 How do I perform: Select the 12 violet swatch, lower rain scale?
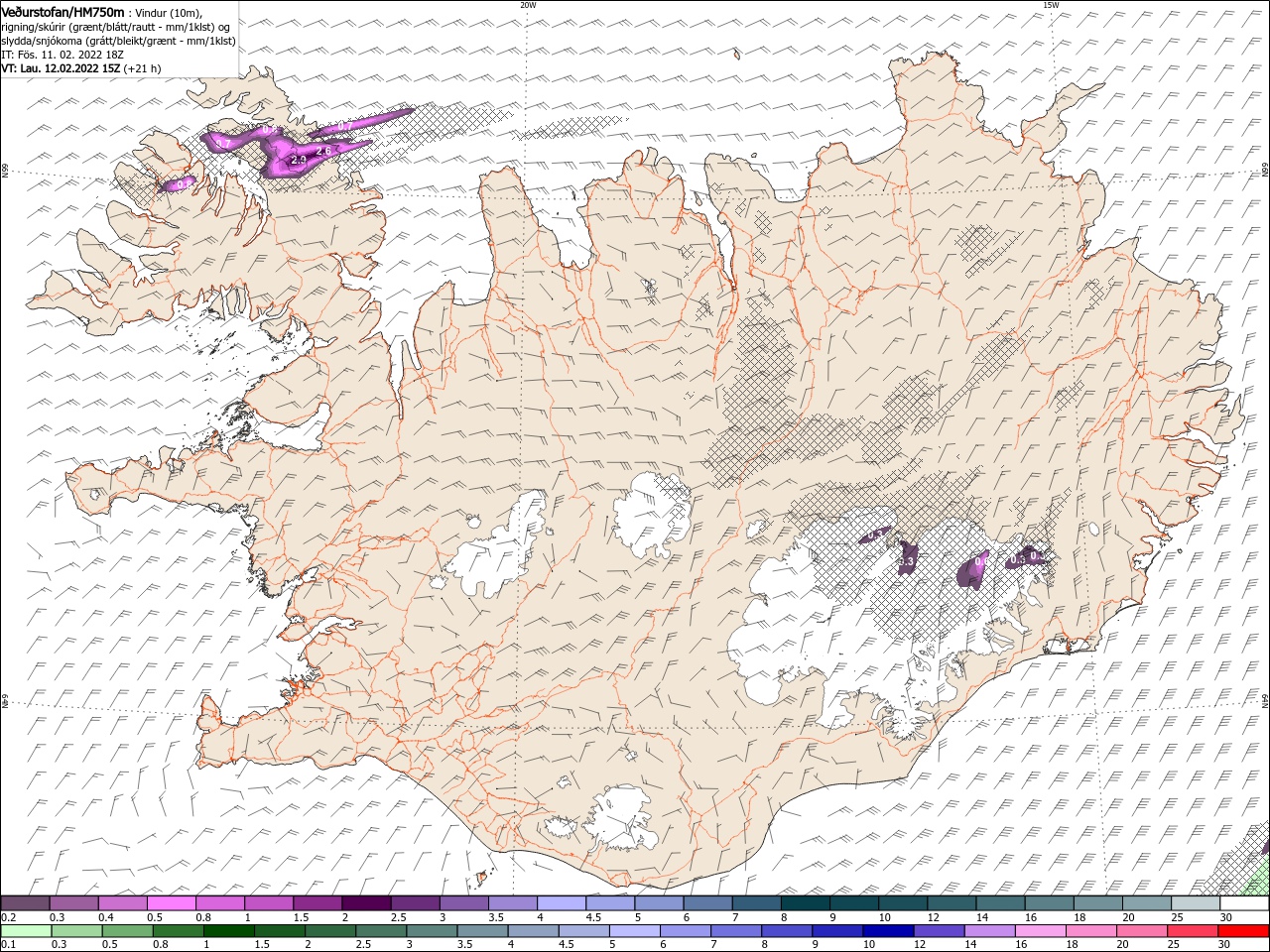coord(938,930)
